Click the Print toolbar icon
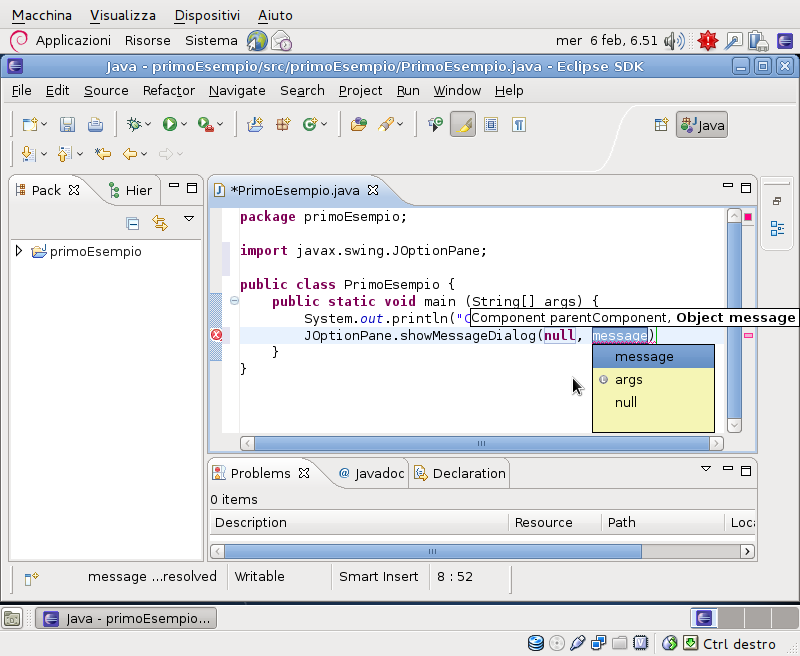The image size is (800, 656). [x=95, y=124]
